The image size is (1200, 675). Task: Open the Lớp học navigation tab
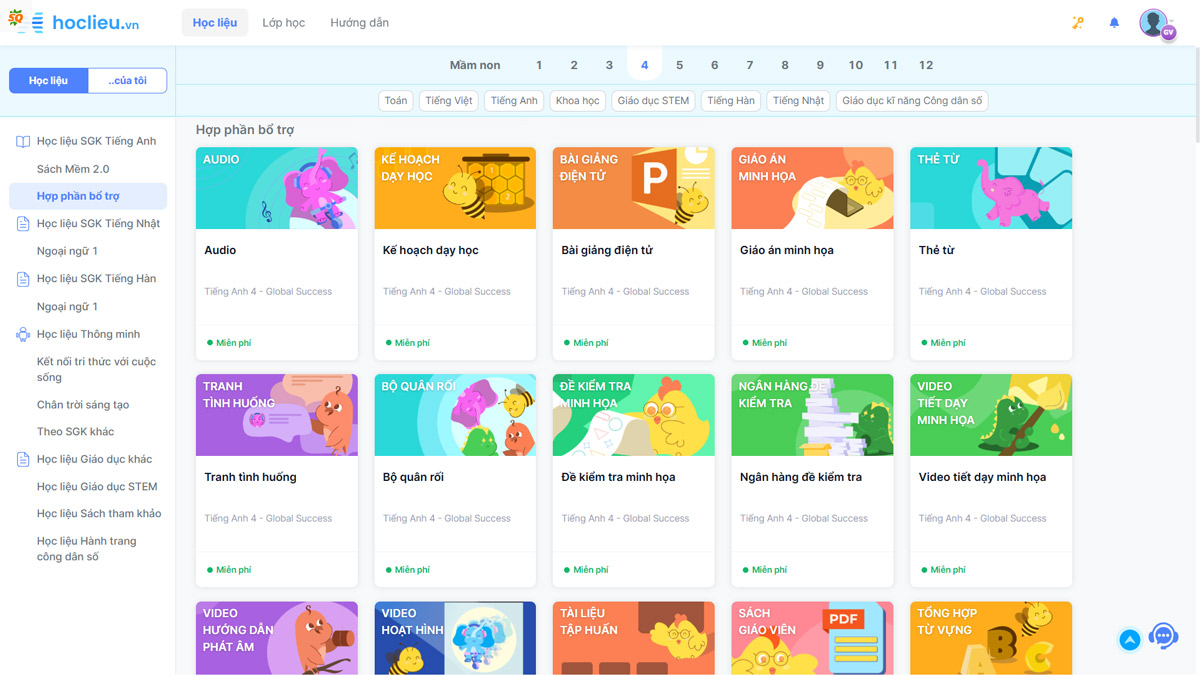(284, 22)
